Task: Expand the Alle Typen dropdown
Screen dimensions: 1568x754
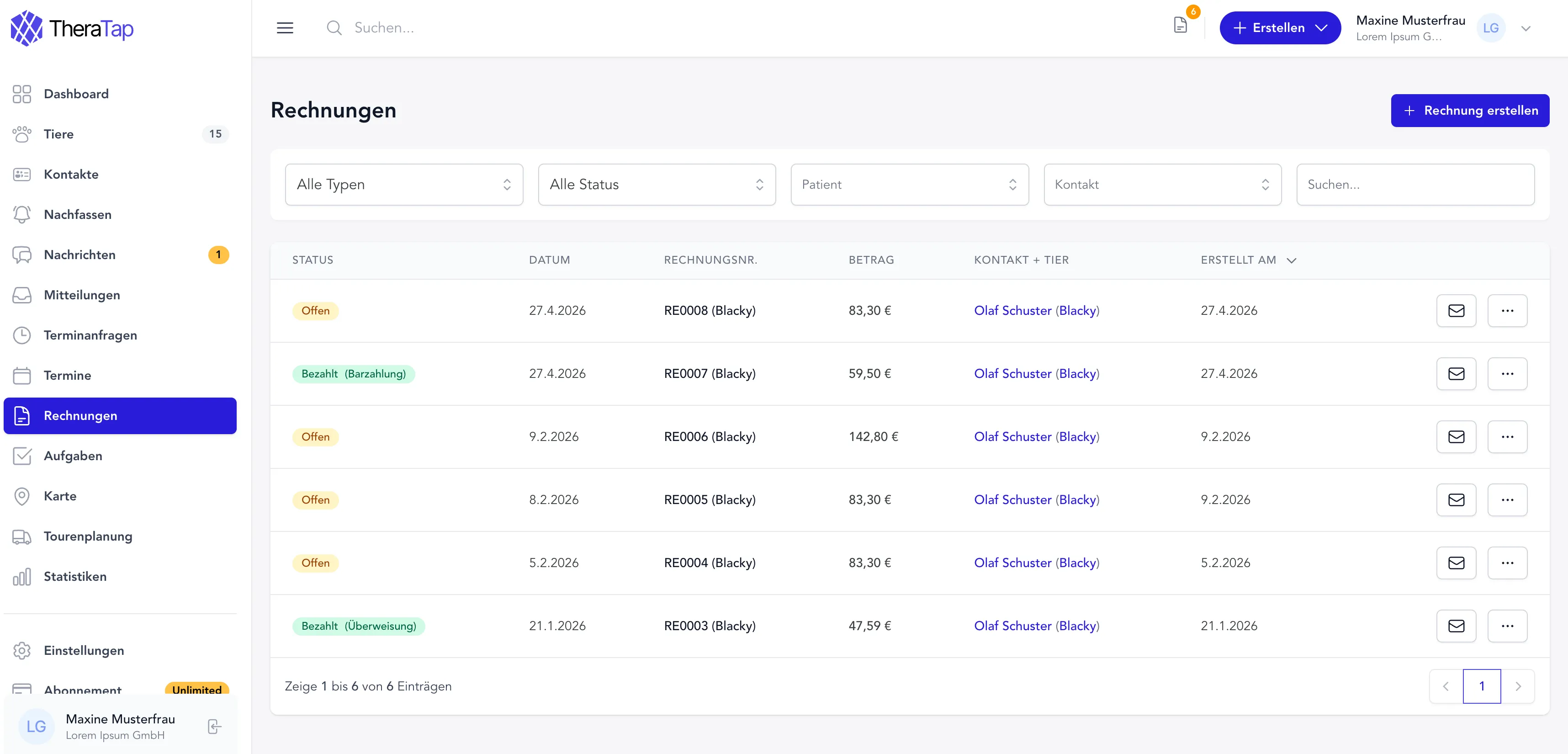Action: tap(404, 185)
